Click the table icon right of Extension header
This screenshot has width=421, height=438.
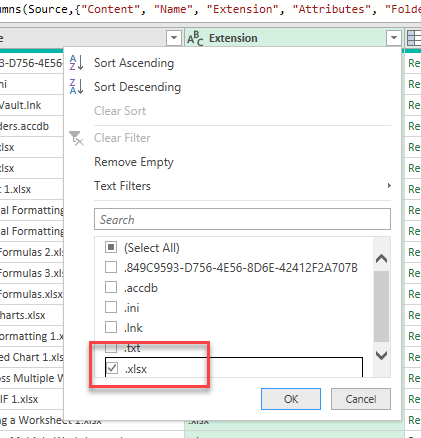(414, 38)
